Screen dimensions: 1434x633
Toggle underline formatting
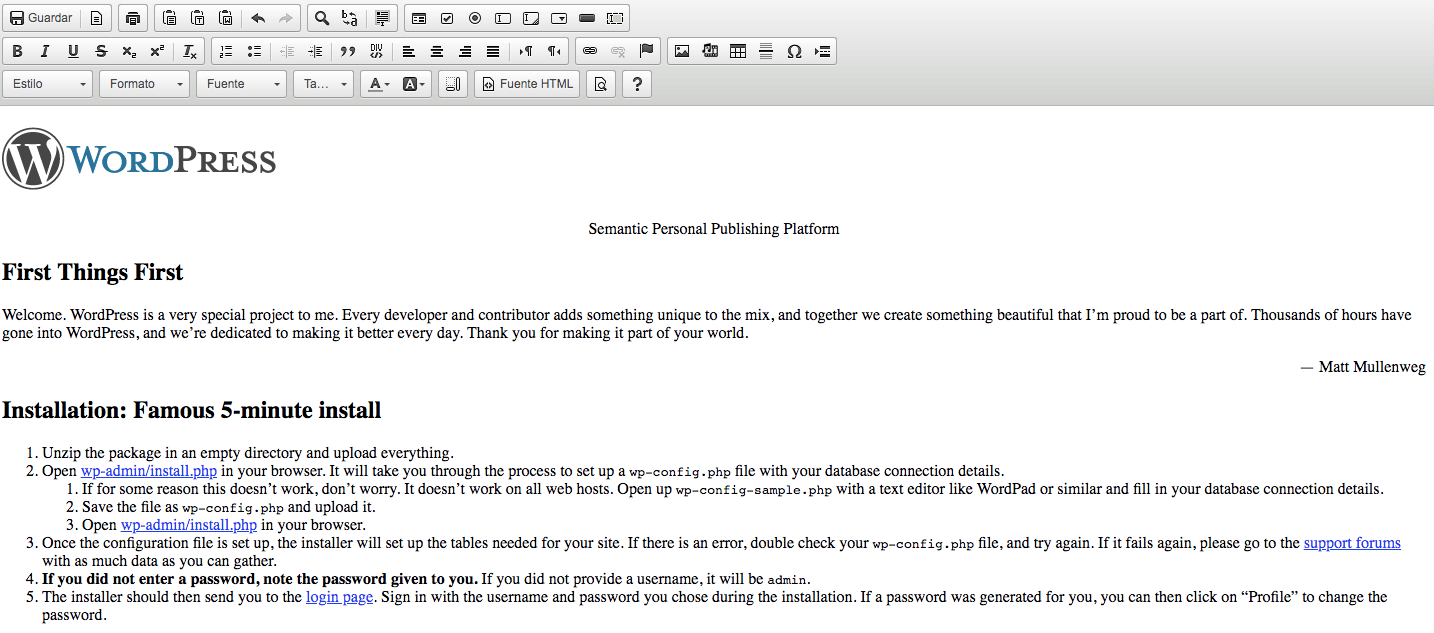point(73,51)
